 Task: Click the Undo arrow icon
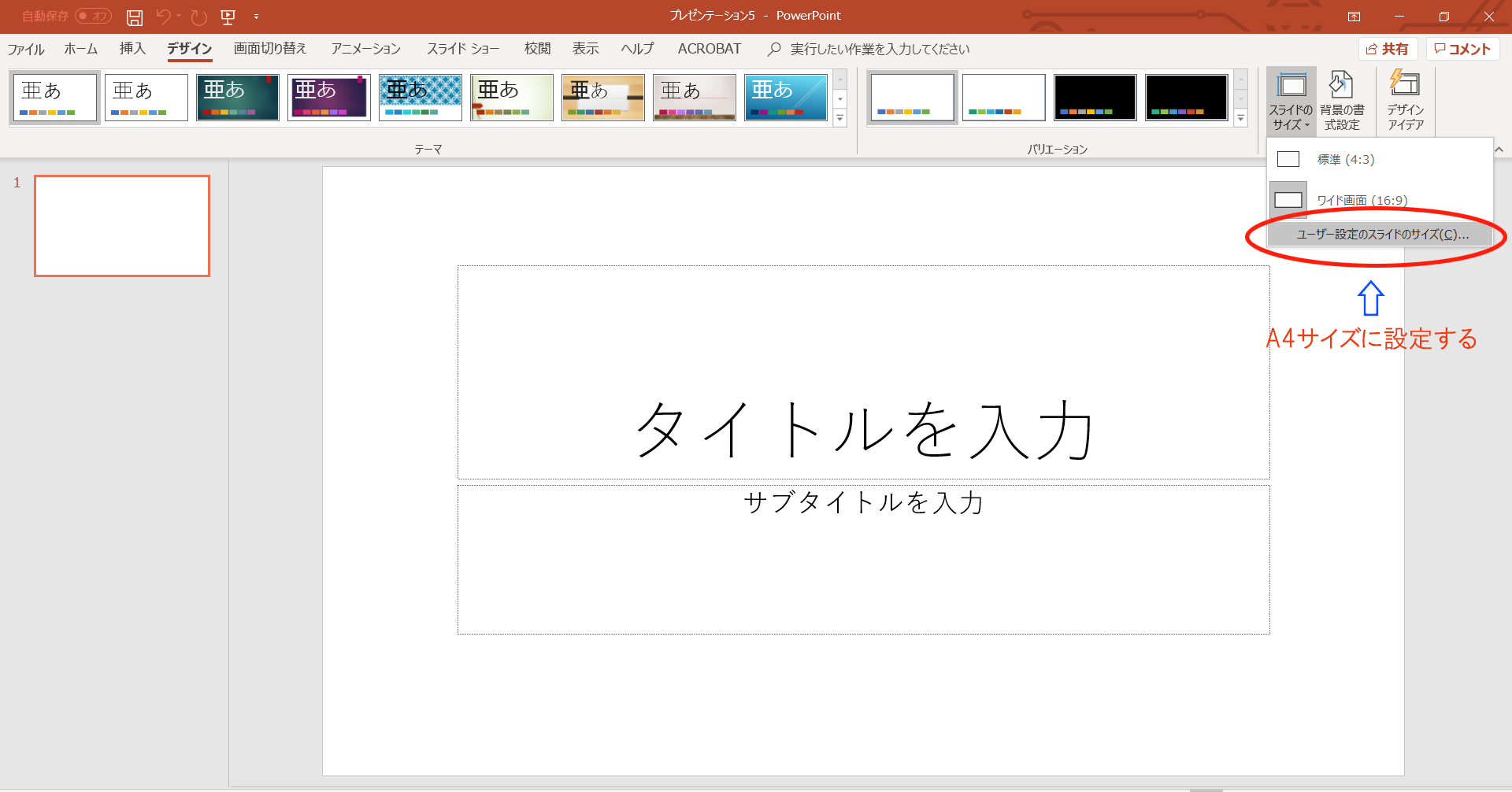pyautogui.click(x=163, y=17)
